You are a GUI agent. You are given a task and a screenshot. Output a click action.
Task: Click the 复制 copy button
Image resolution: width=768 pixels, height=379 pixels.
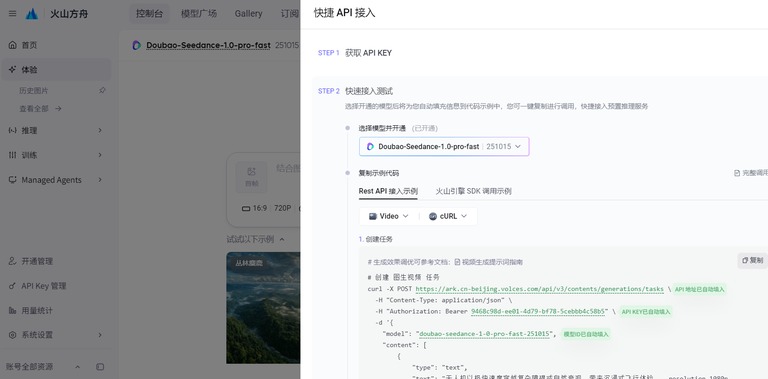coord(753,261)
